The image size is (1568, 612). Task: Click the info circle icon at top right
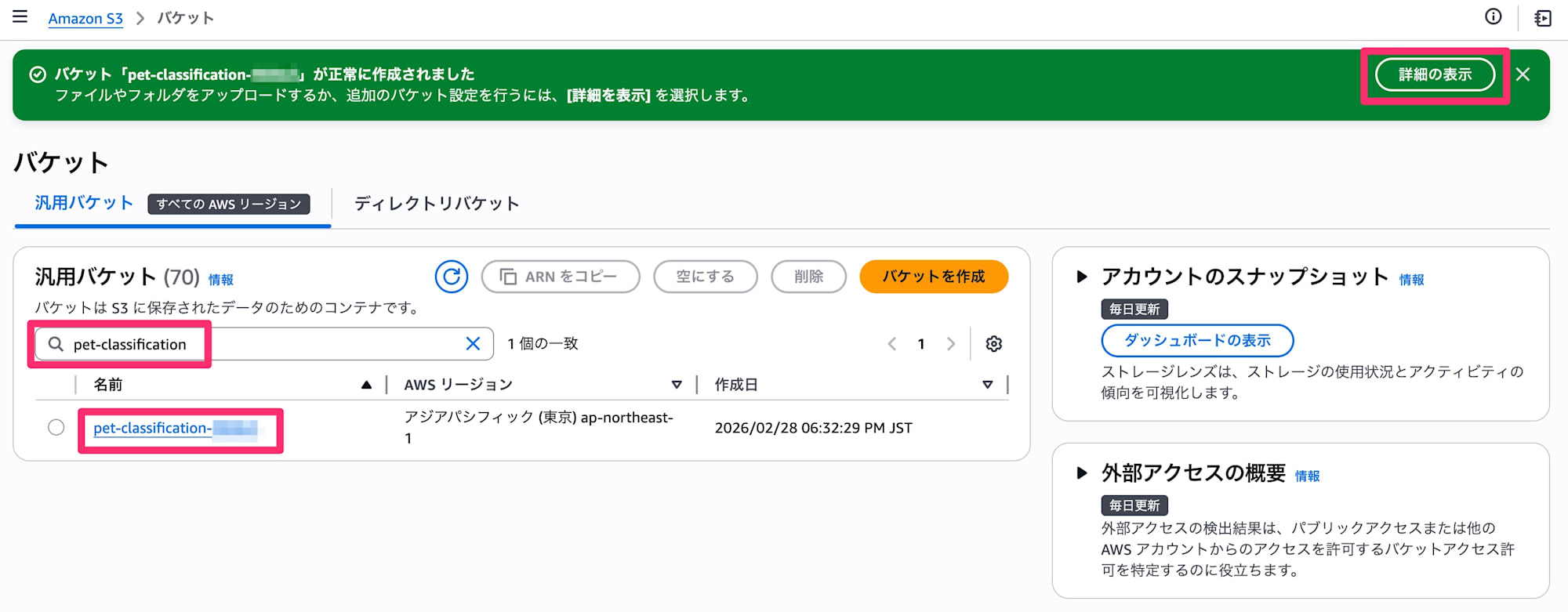[1493, 17]
